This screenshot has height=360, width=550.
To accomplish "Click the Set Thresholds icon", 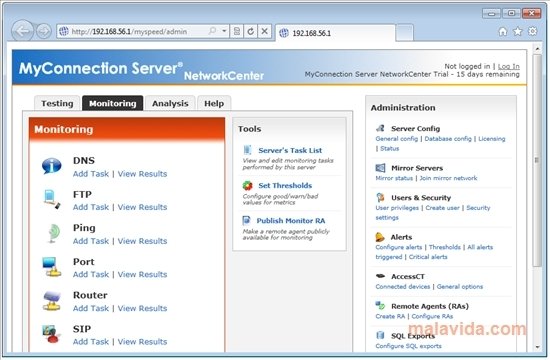I will click(x=248, y=185).
